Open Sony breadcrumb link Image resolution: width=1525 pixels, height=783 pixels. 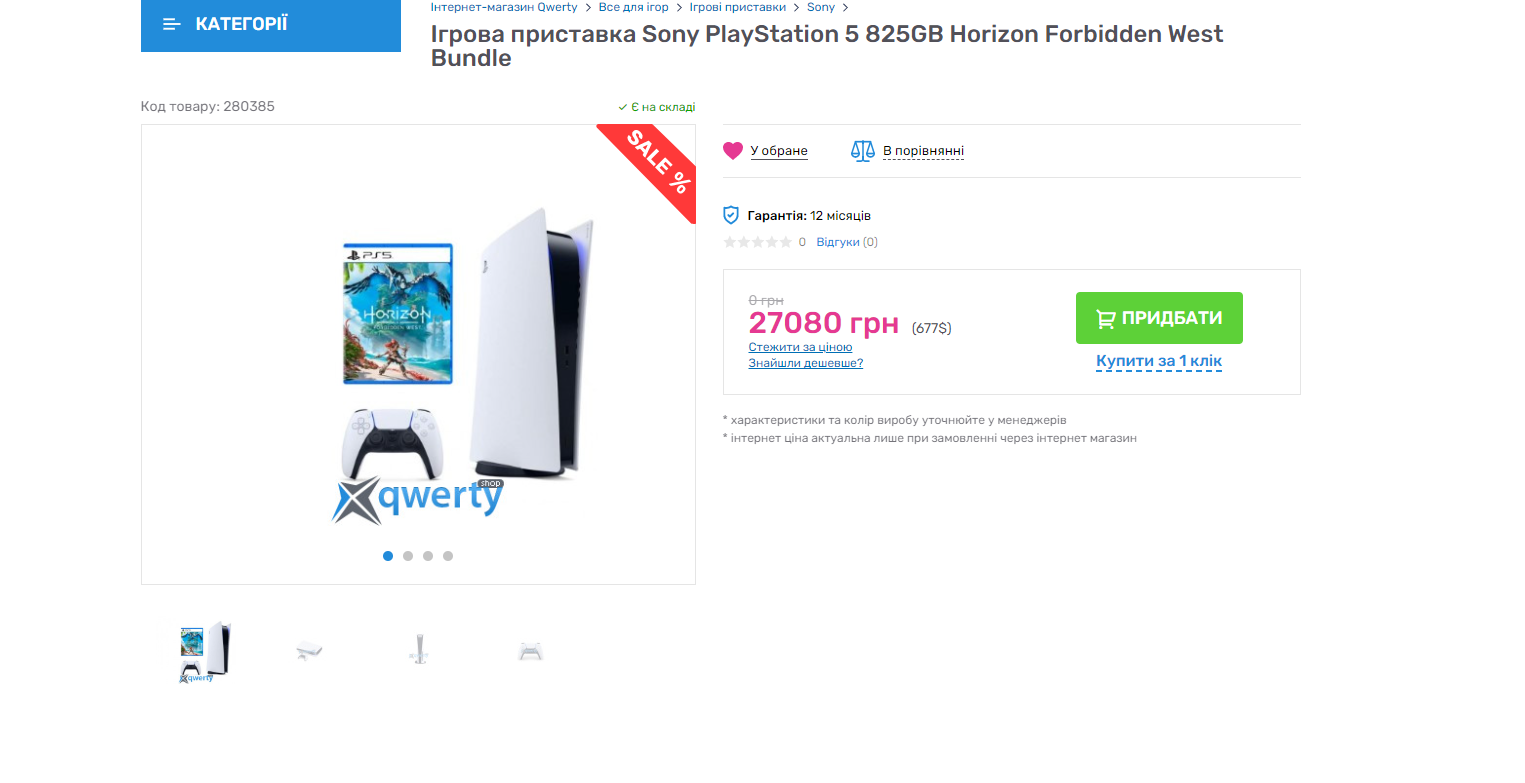[821, 7]
